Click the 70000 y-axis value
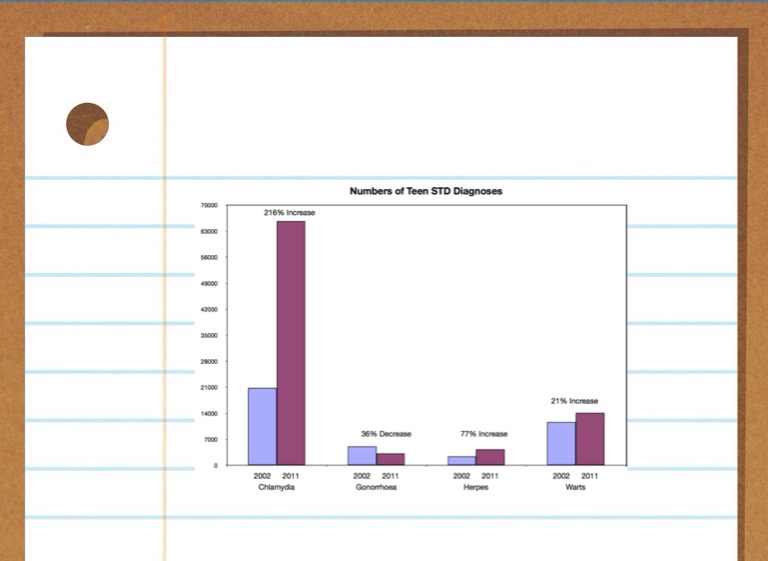The image size is (768, 561). 209,206
